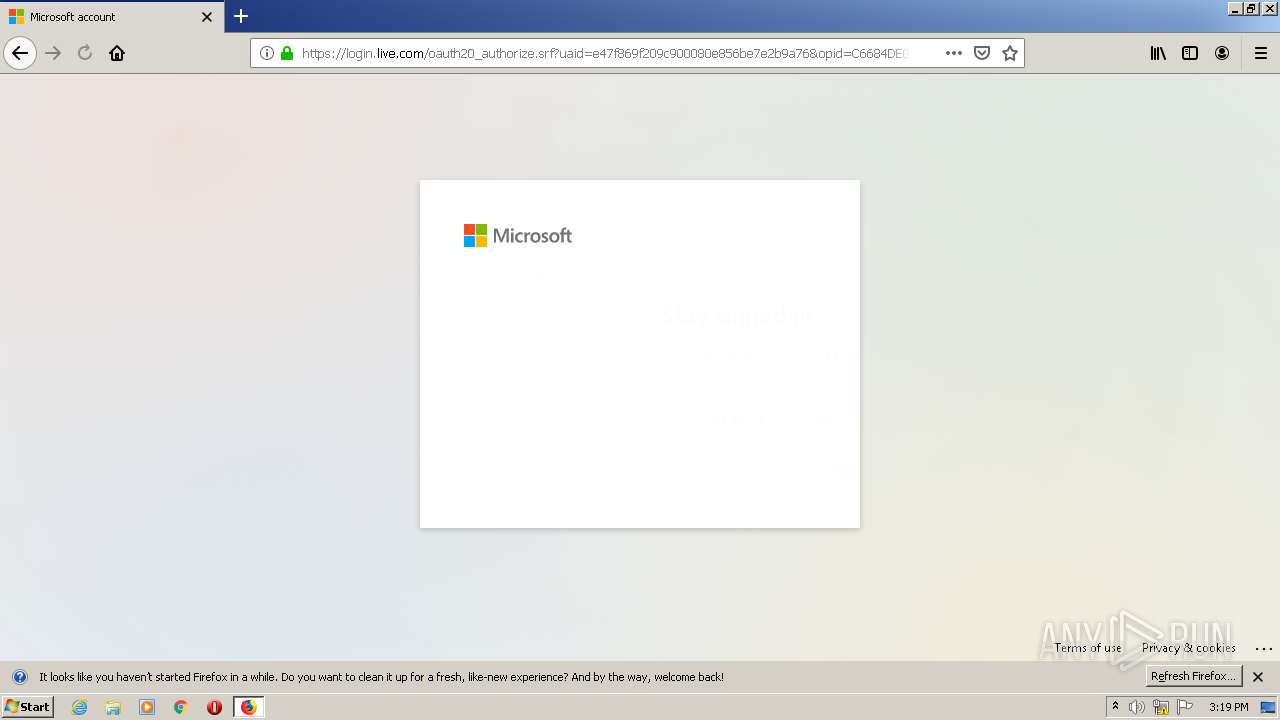Open volume control in system tray
Image resolution: width=1280 pixels, height=720 pixels.
(x=1137, y=707)
